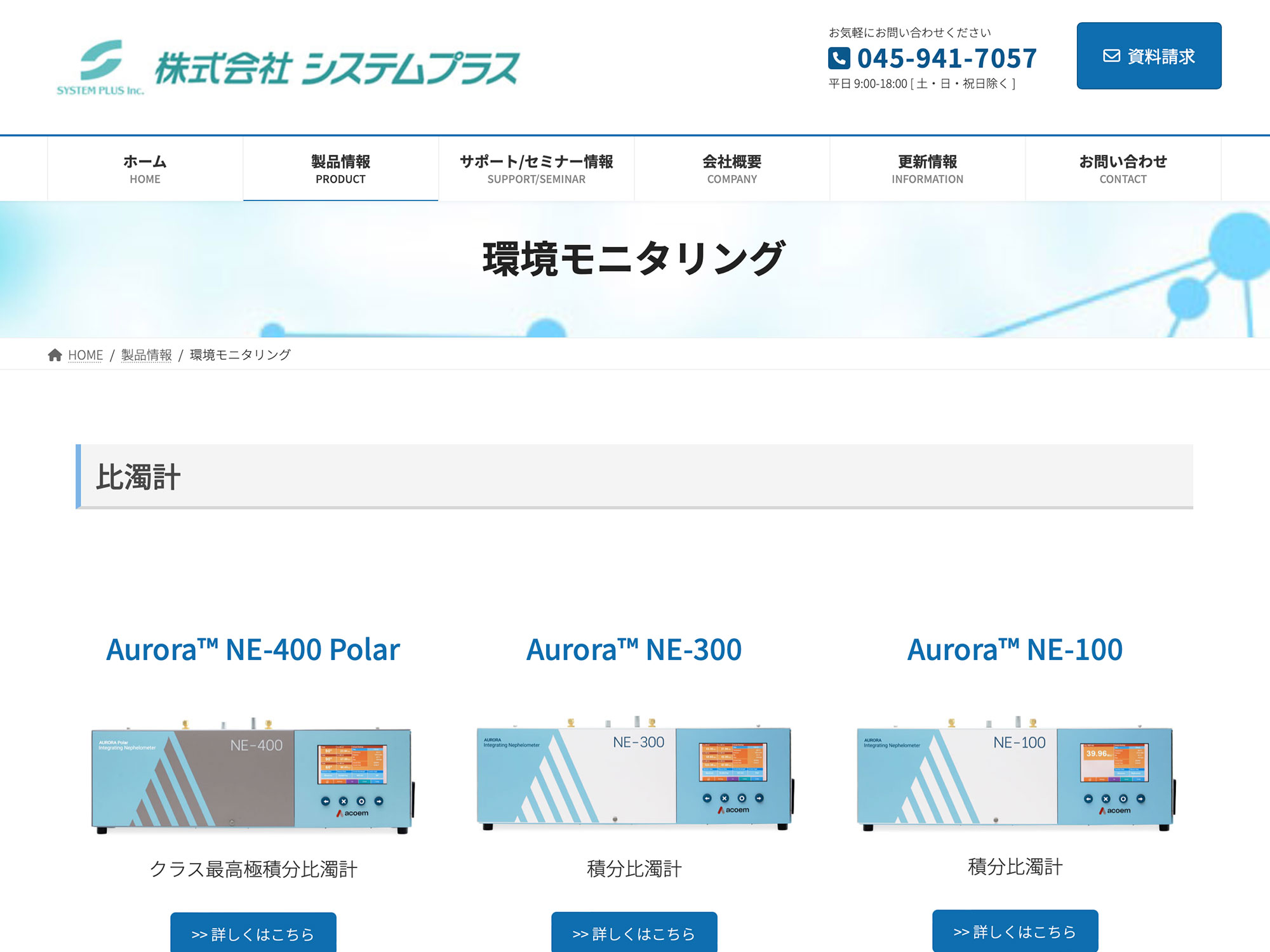Click the NE-100 nephelometer product image
This screenshot has width=1270, height=952.
[x=1015, y=776]
